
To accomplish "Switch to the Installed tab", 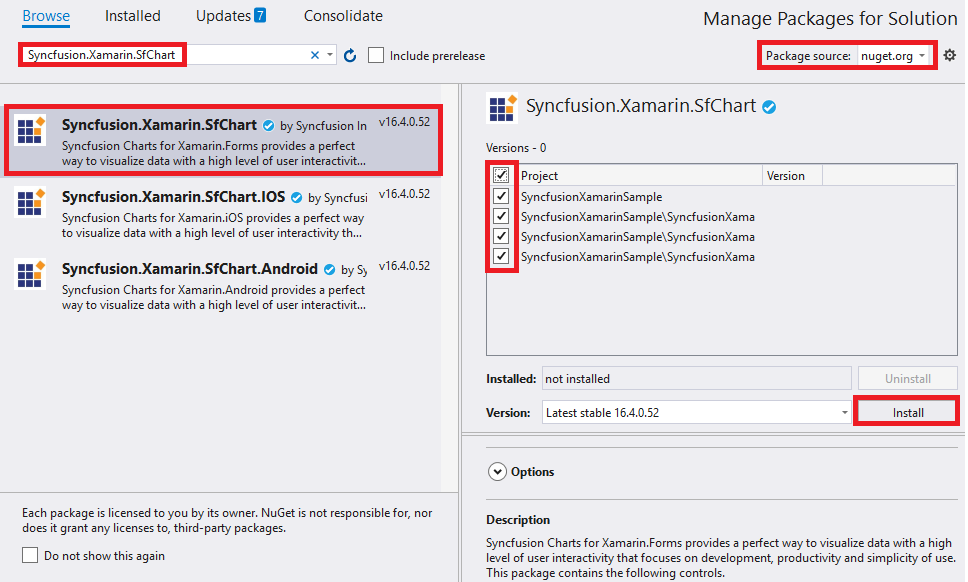I will [132, 16].
